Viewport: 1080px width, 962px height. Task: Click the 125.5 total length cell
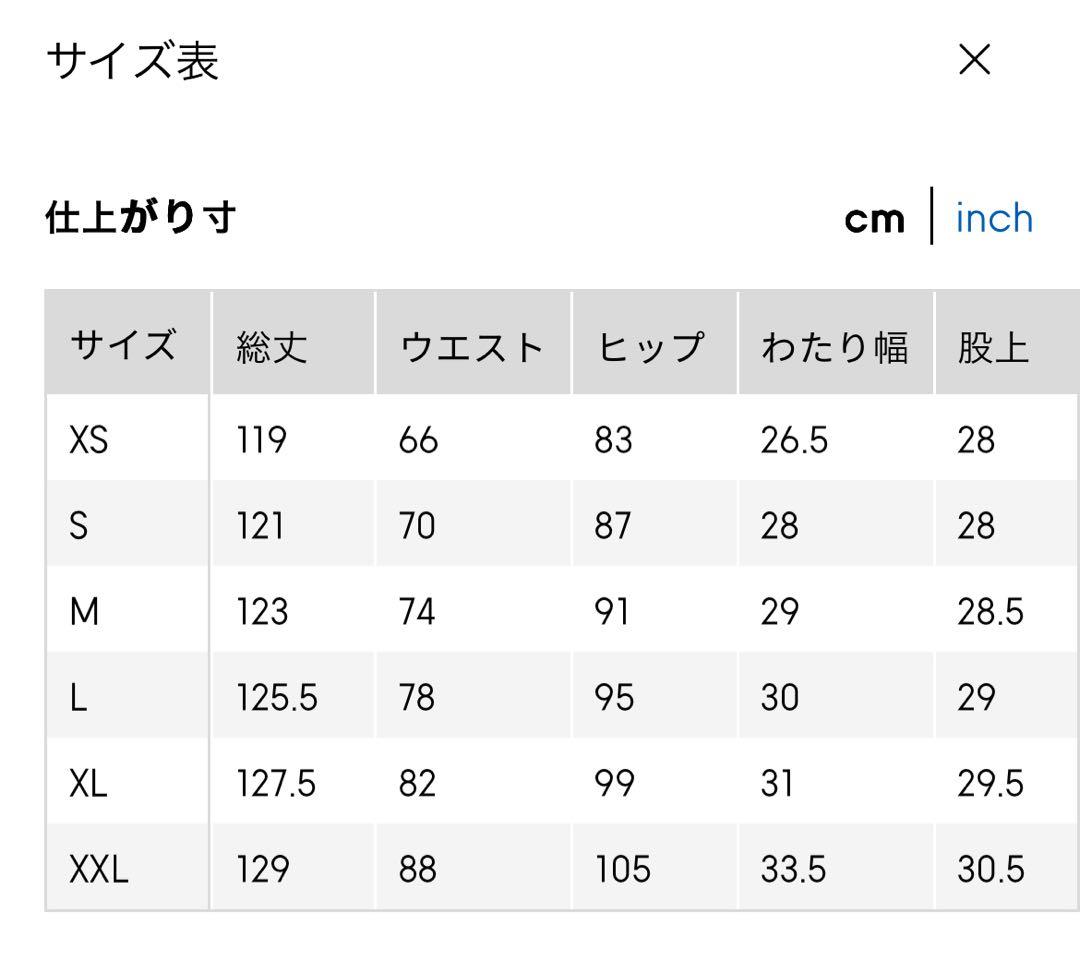pos(276,698)
